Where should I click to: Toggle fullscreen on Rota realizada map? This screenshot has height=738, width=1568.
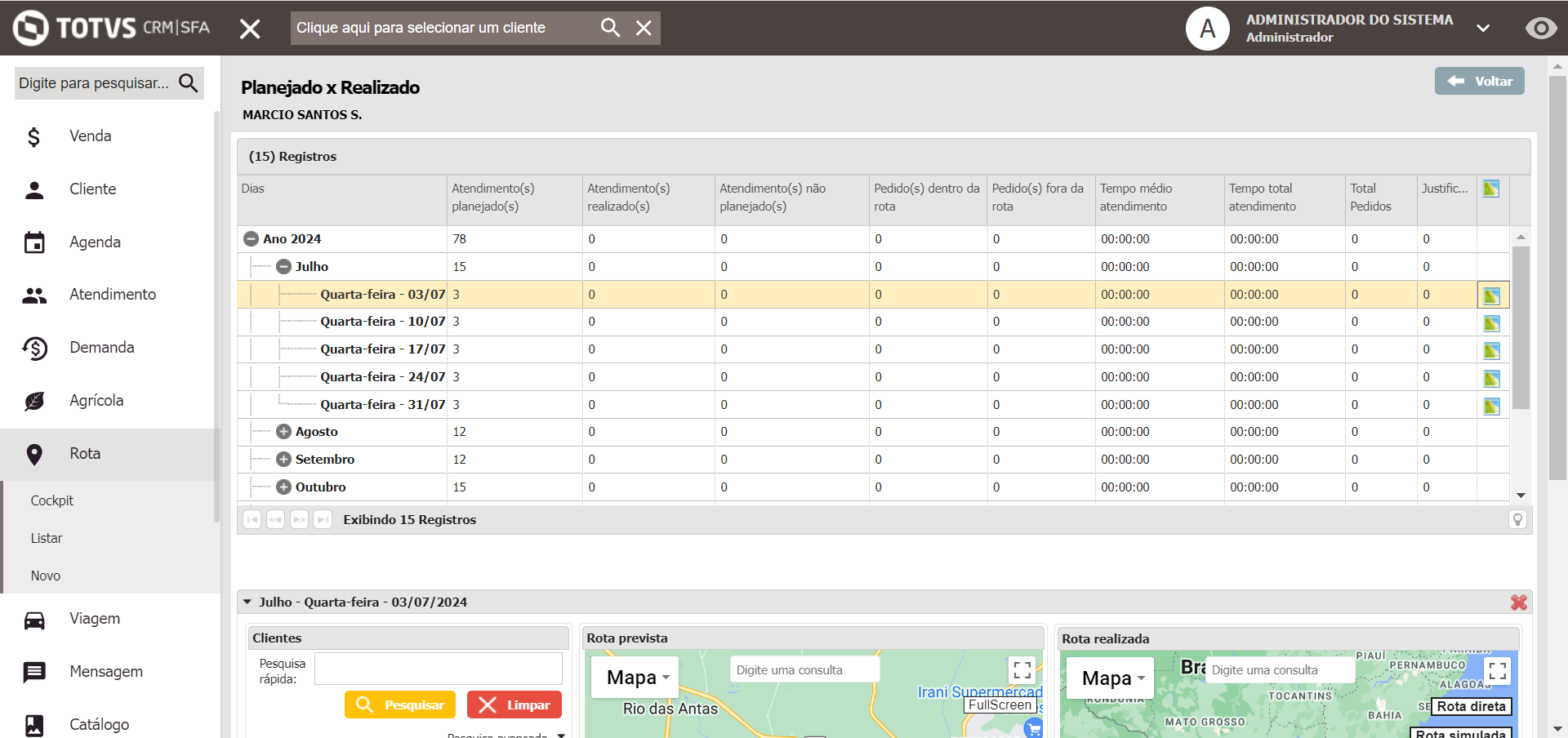tap(1497, 671)
